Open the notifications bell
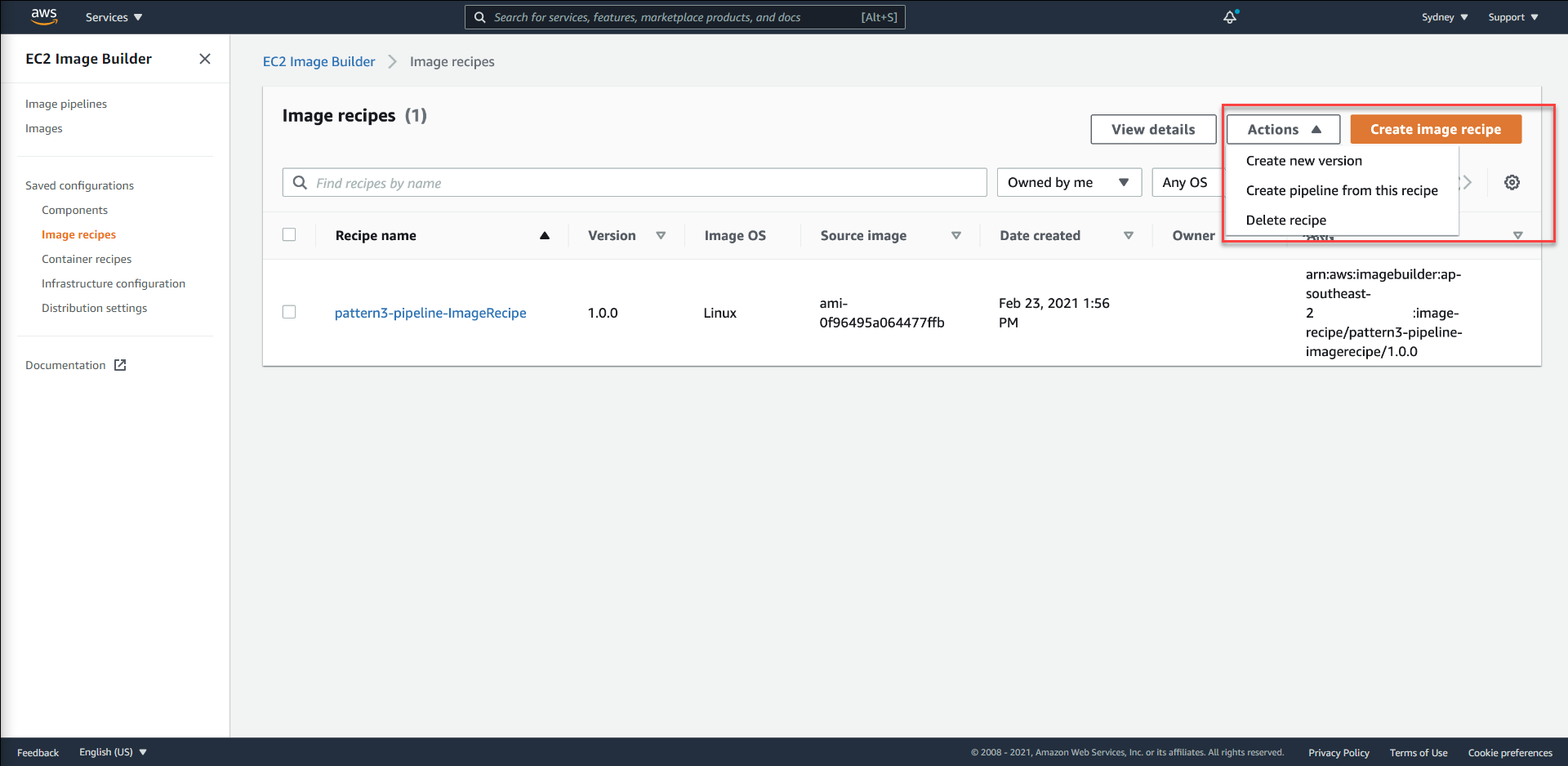 [x=1231, y=16]
